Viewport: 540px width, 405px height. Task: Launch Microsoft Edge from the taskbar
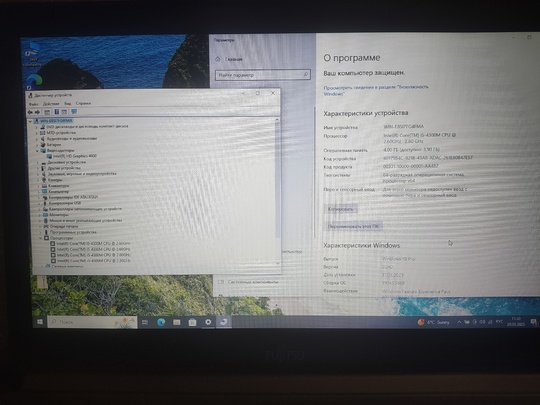tap(161, 322)
